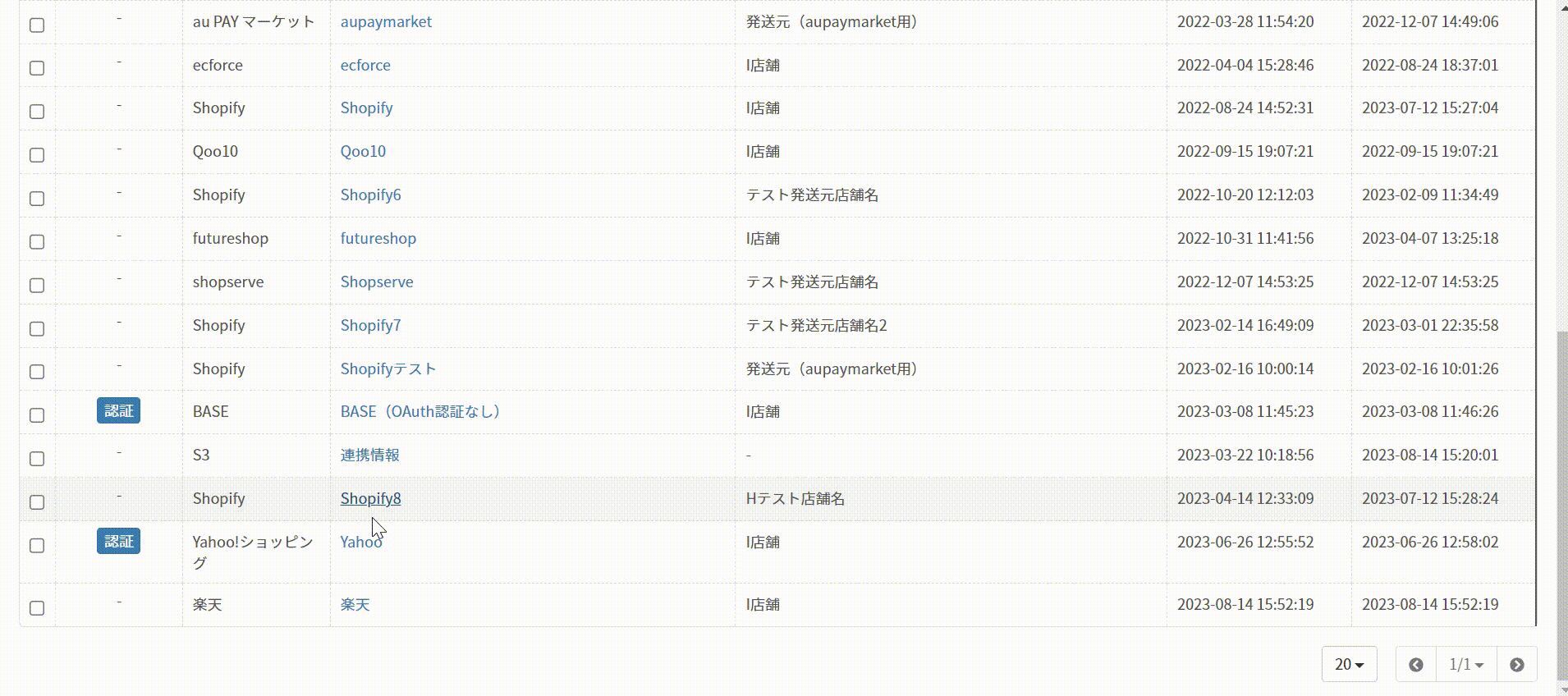Check the S3 連携情報 row checkbox
This screenshot has width=1568, height=696.
(37, 459)
